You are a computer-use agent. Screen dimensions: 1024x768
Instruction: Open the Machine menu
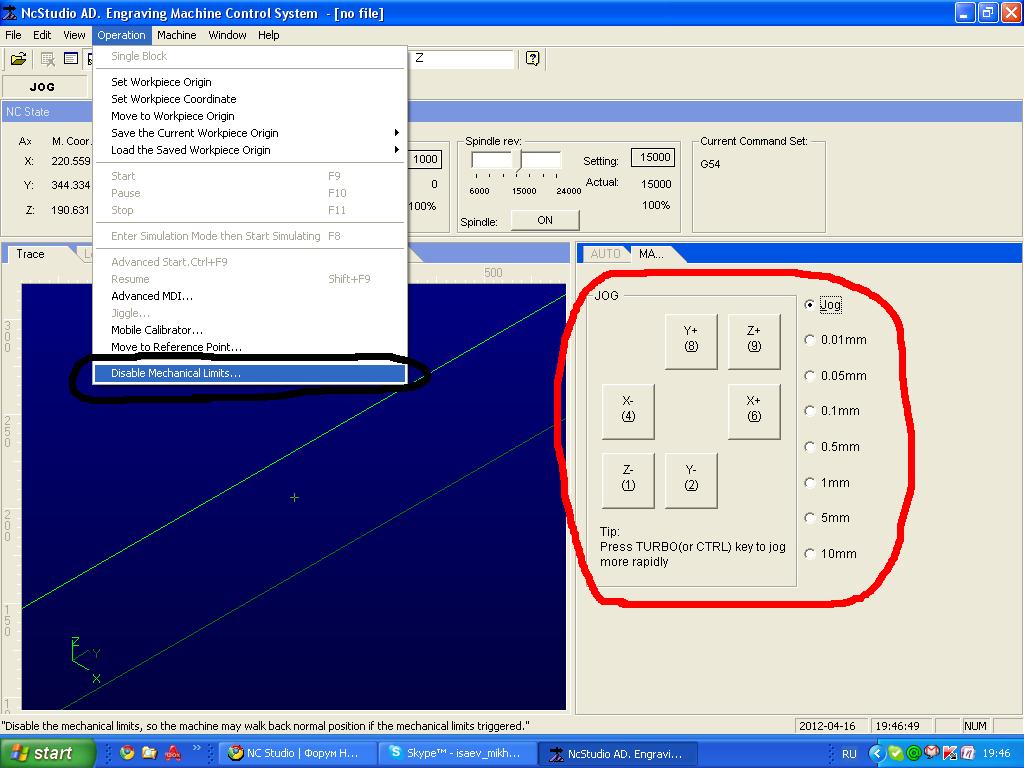pyautogui.click(x=176, y=35)
